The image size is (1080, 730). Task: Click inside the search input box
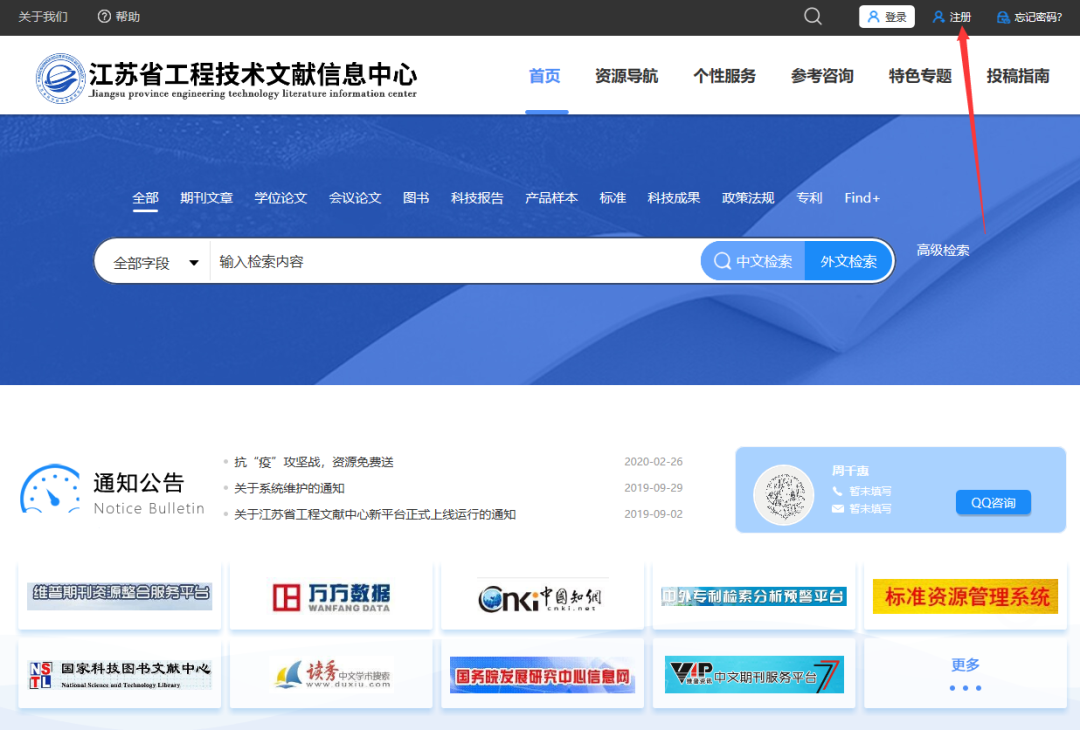click(x=430, y=260)
